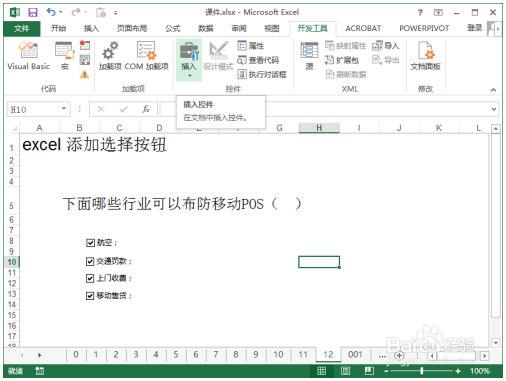Open the Insert controls toolbox button
The width and height of the screenshot is (506, 381).
coord(189,59)
